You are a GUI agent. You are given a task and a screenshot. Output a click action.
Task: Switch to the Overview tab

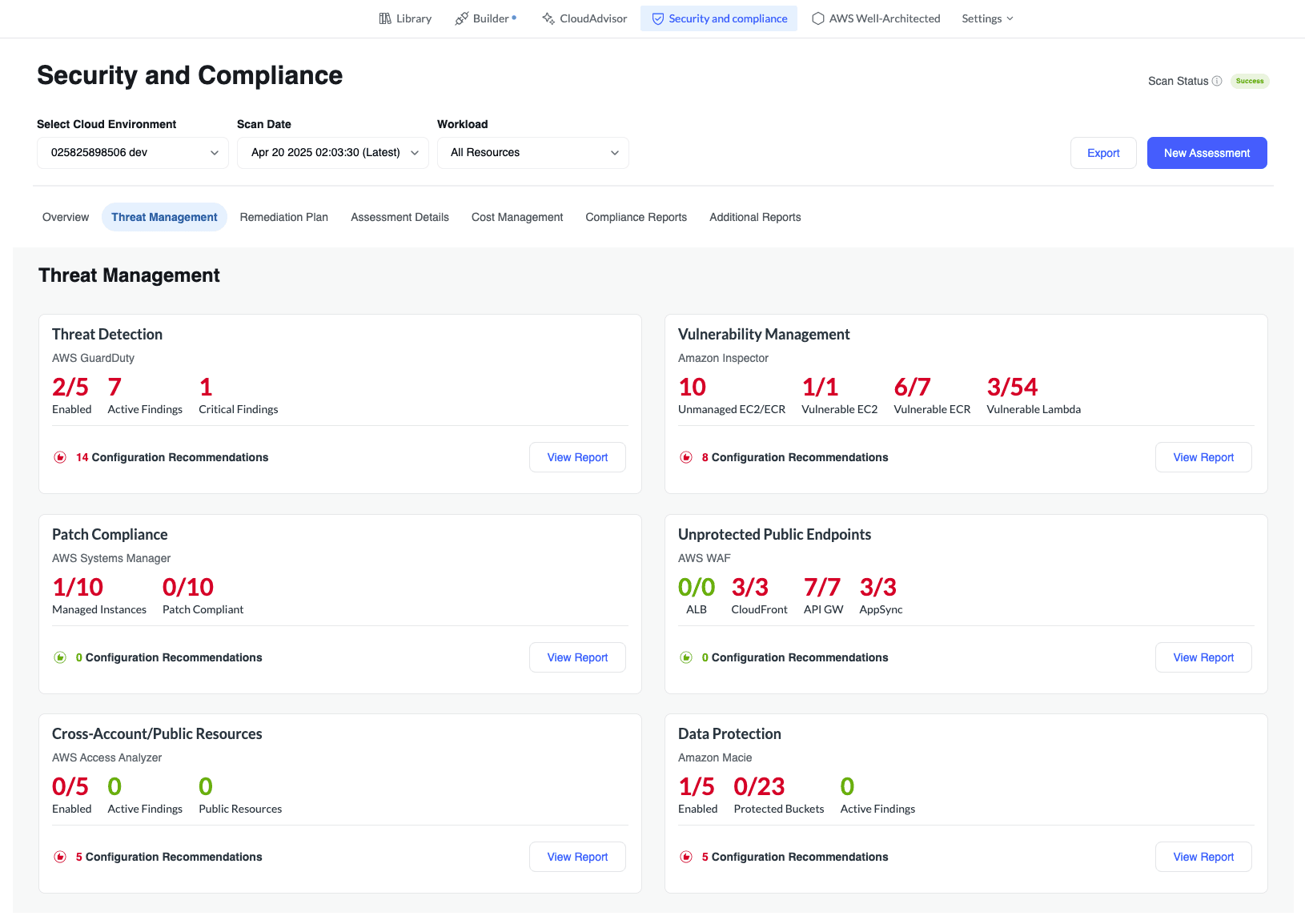point(66,217)
